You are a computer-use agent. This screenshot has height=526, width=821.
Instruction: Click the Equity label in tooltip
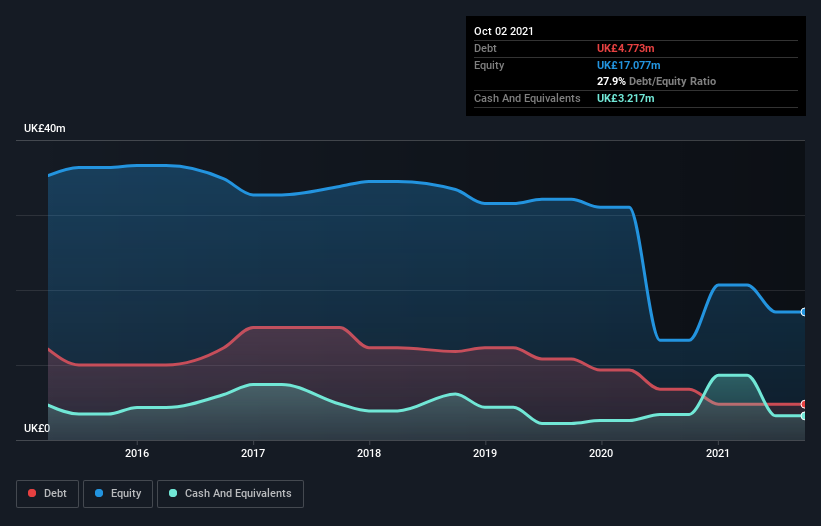coord(489,65)
